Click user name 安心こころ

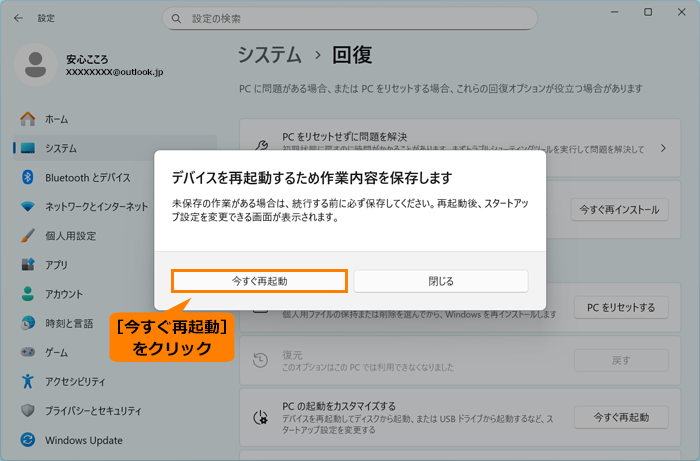click(87, 59)
